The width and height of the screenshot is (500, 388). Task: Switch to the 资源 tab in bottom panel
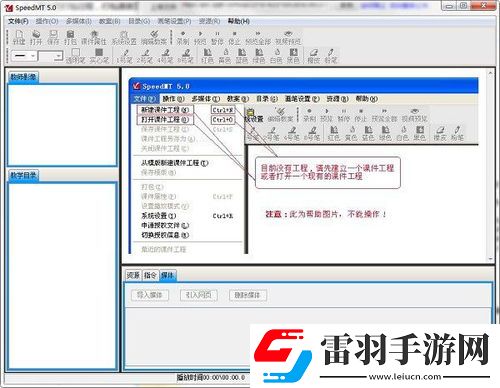133,275
